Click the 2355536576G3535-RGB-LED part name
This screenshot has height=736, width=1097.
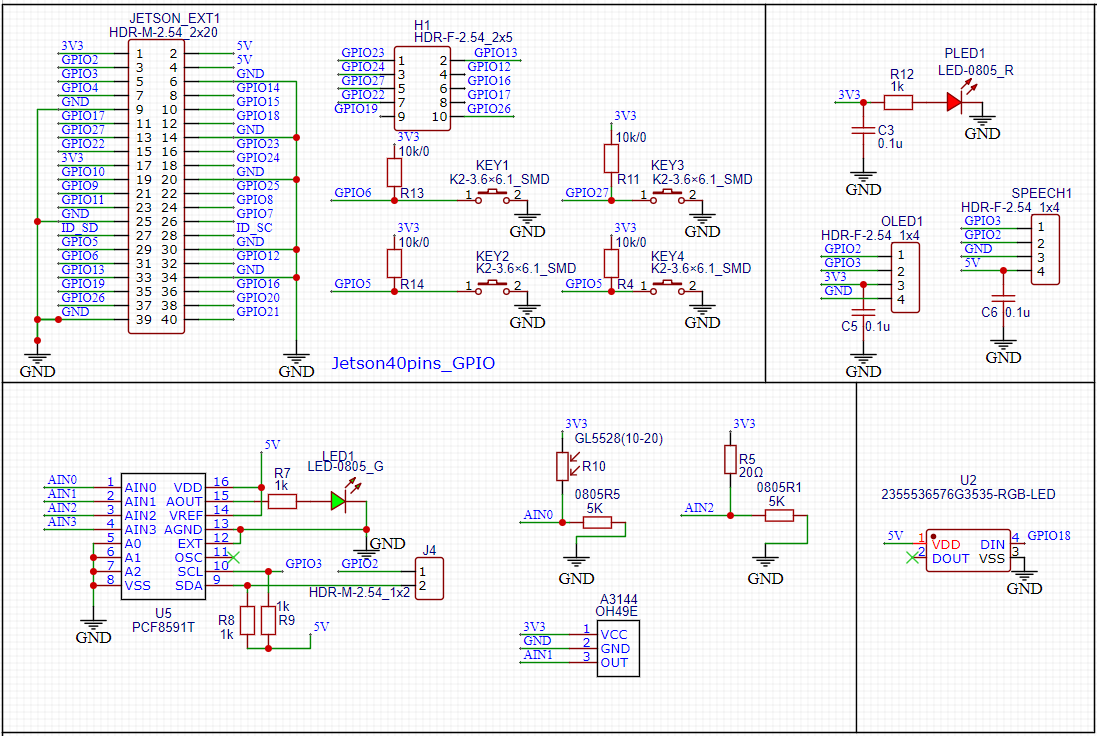968,494
